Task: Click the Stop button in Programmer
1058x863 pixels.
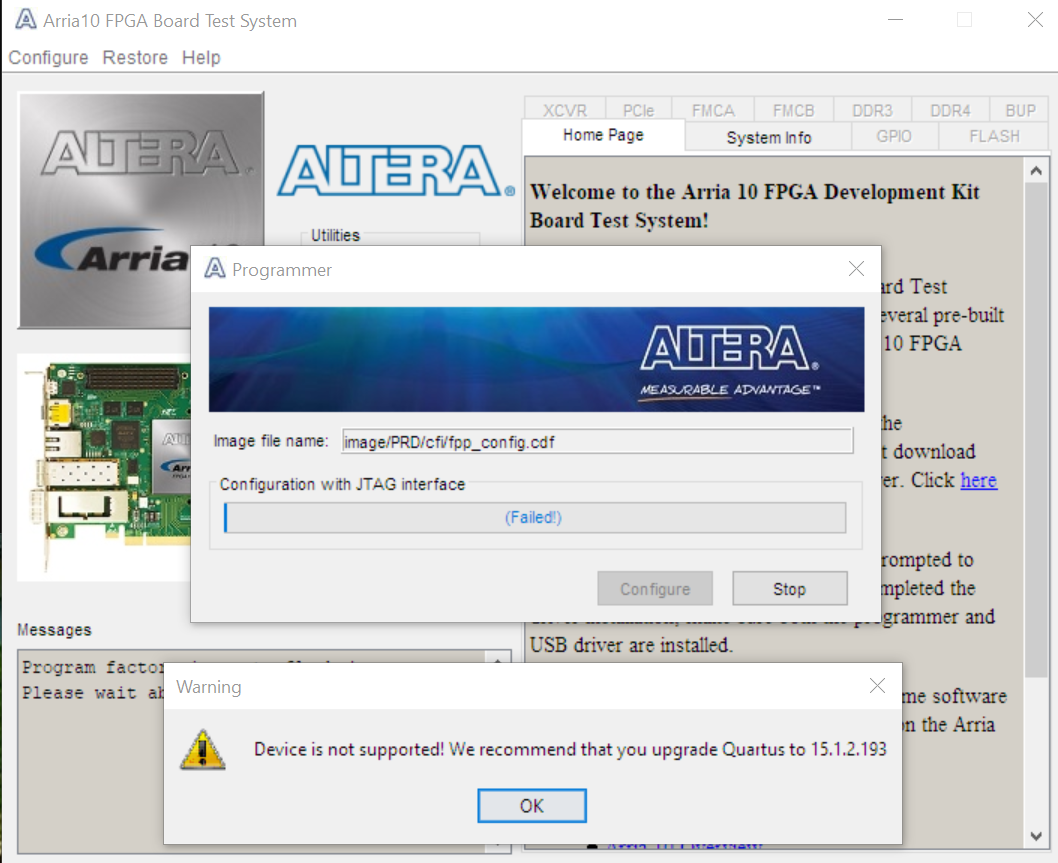Action: [x=789, y=589]
